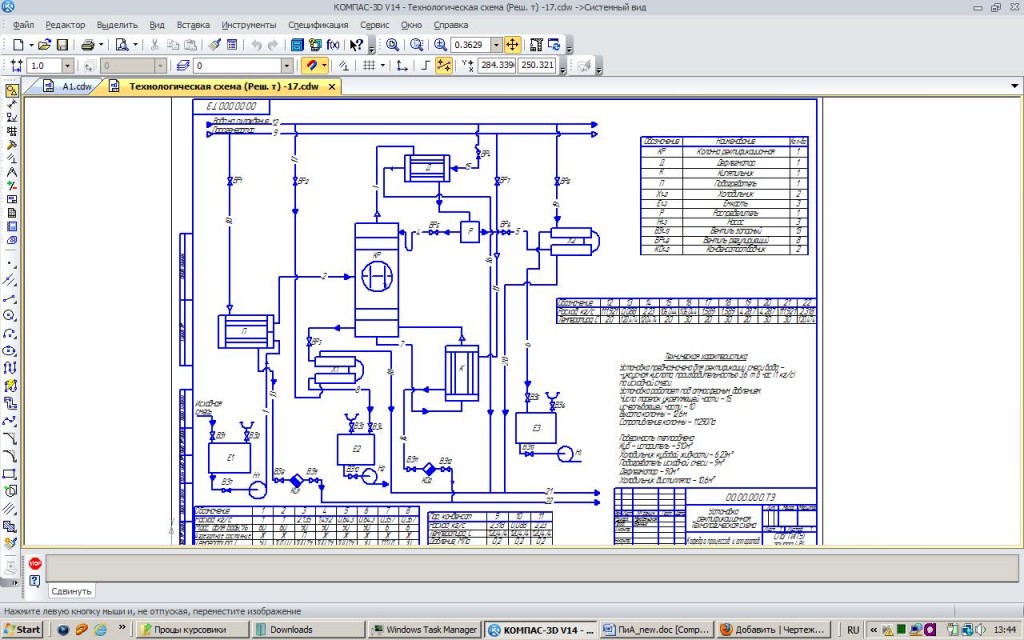This screenshot has width=1024, height=640.
Task: Expand the layer number dropdown showing 0
Action: [x=289, y=66]
